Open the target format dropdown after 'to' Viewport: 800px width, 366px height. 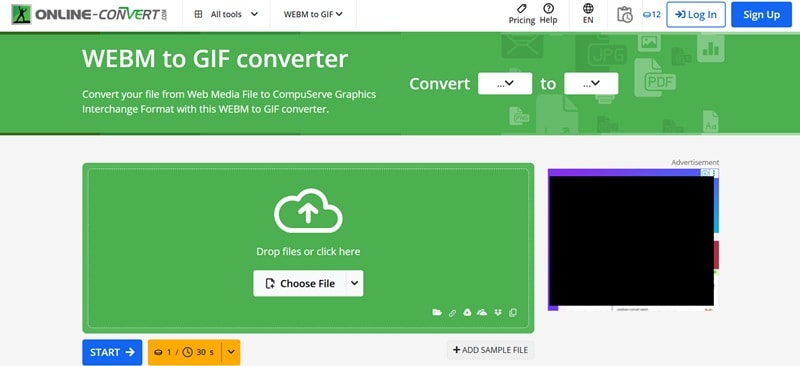point(591,83)
